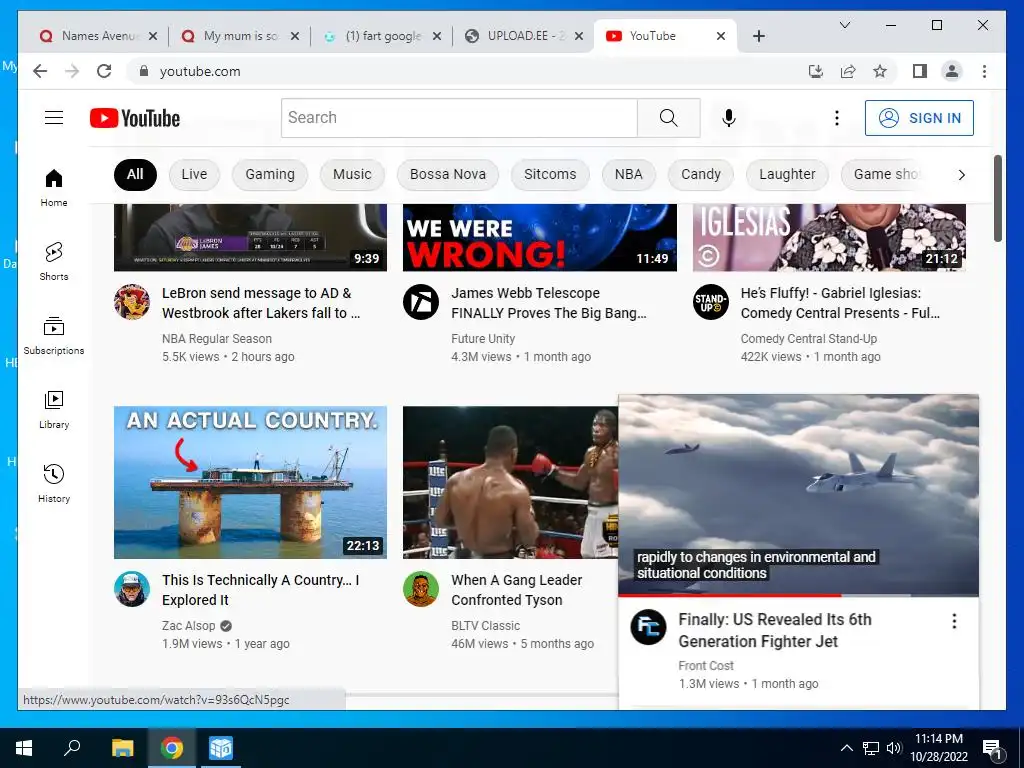This screenshot has width=1024, height=768.
Task: Open Chrome profile icon
Action: click(952, 71)
